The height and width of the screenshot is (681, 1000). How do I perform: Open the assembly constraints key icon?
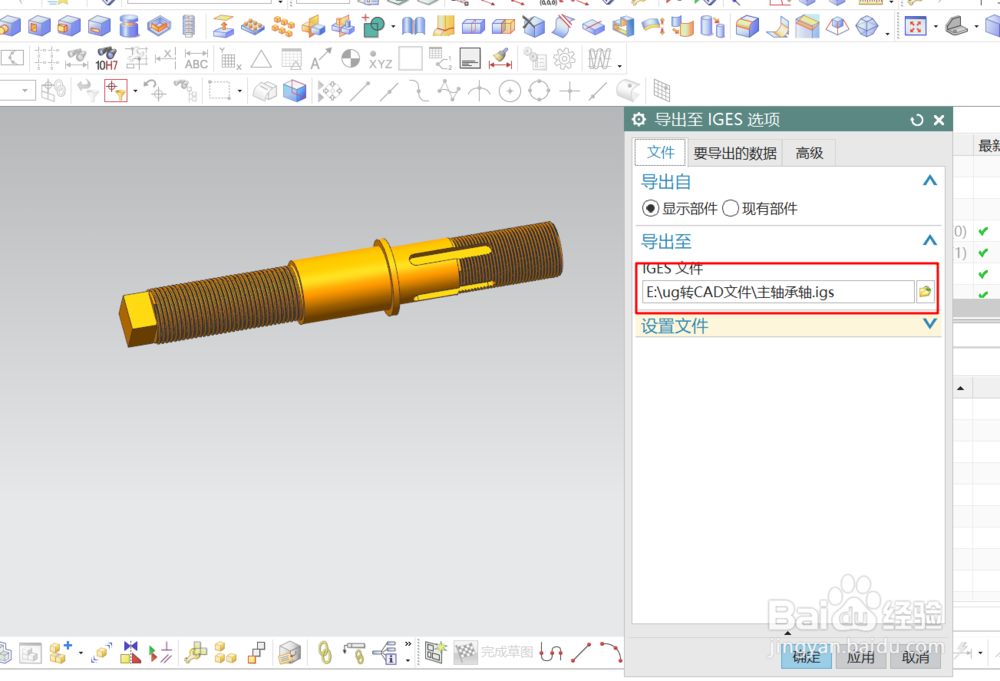(196, 652)
